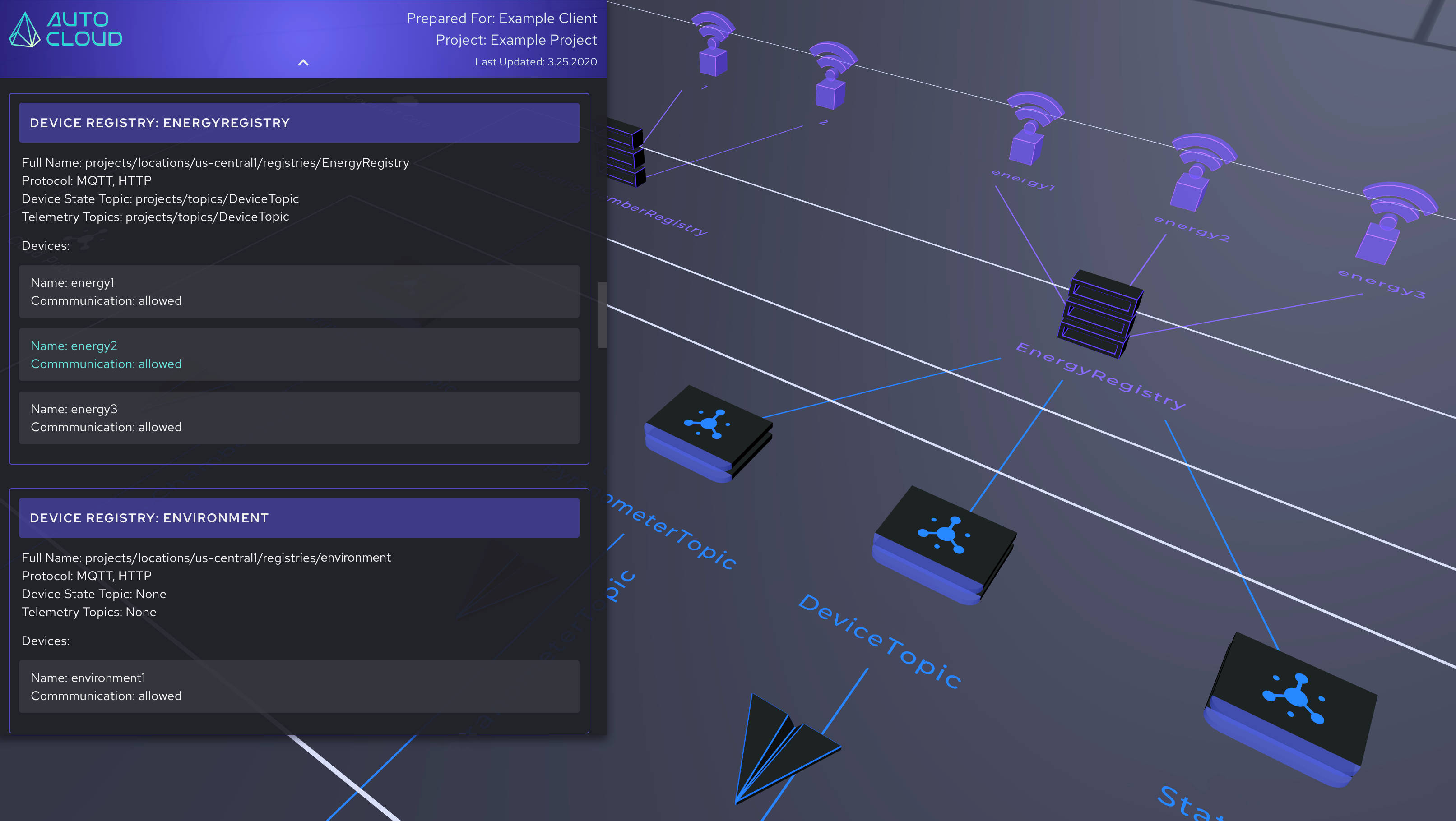This screenshot has width=1456, height=821.
Task: Click the Device Registry: Environment header
Action: coord(298,517)
